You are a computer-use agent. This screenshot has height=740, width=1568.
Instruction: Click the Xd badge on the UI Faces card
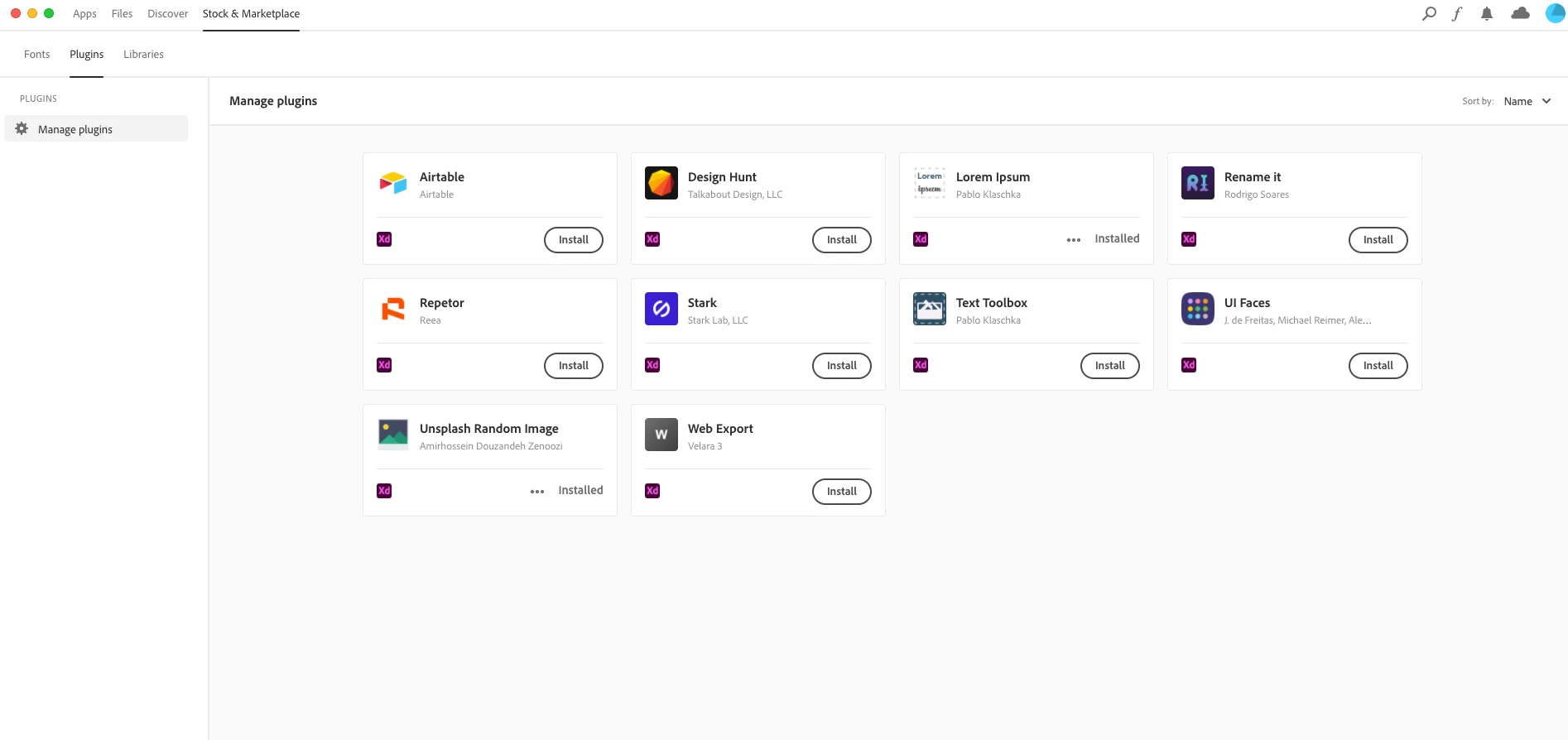tap(1189, 365)
